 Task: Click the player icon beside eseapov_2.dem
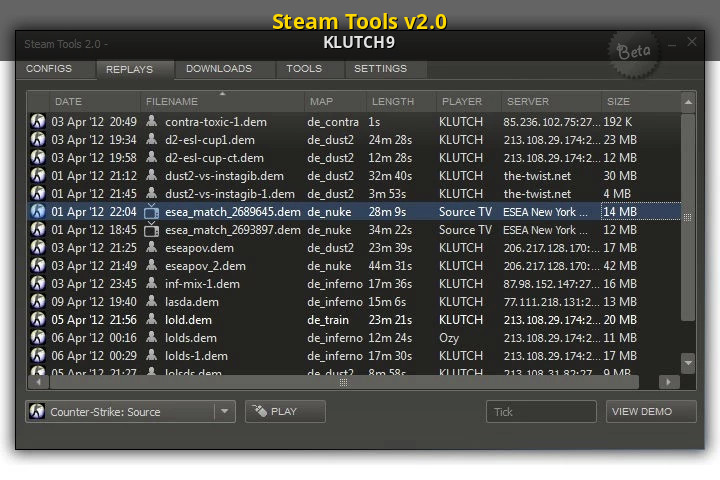click(x=152, y=266)
